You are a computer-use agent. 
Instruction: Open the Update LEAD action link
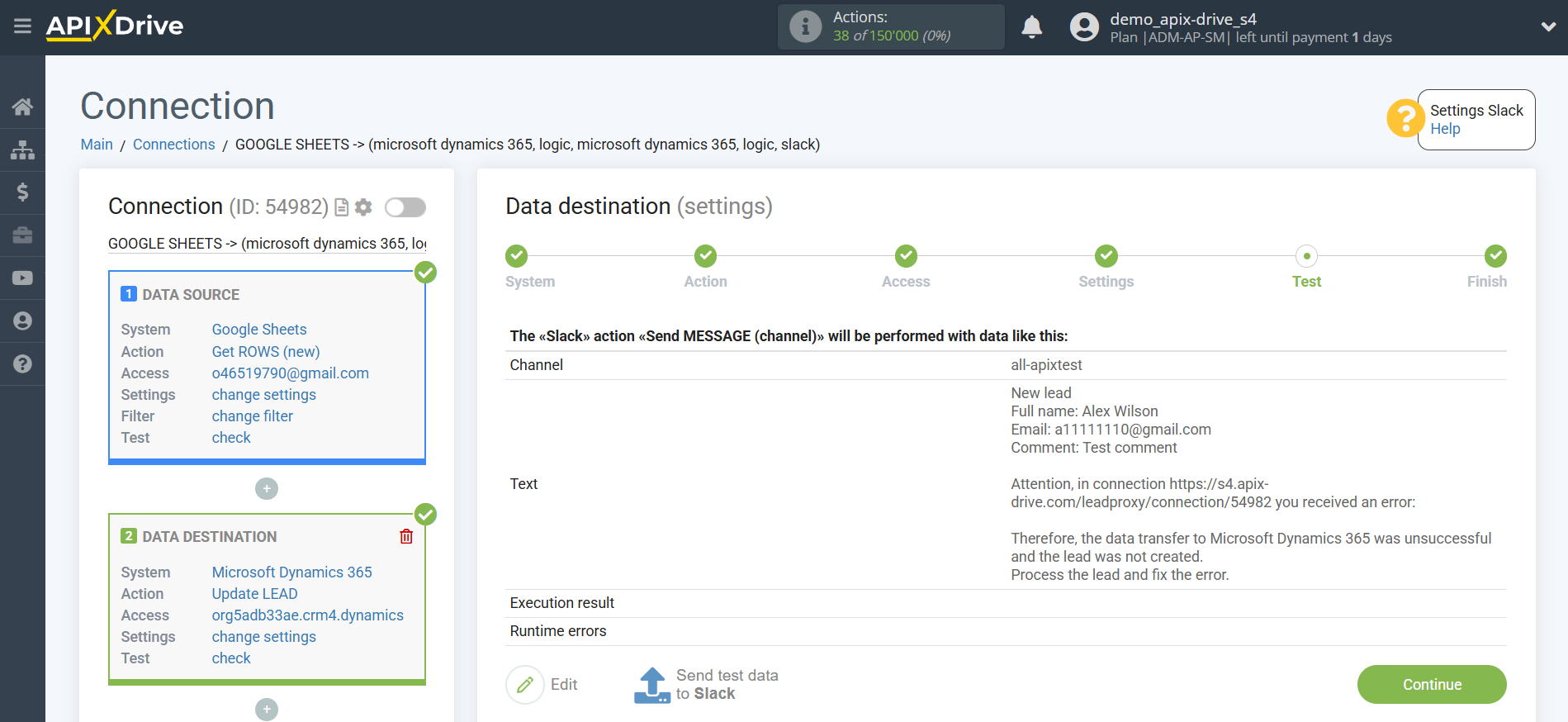255,594
